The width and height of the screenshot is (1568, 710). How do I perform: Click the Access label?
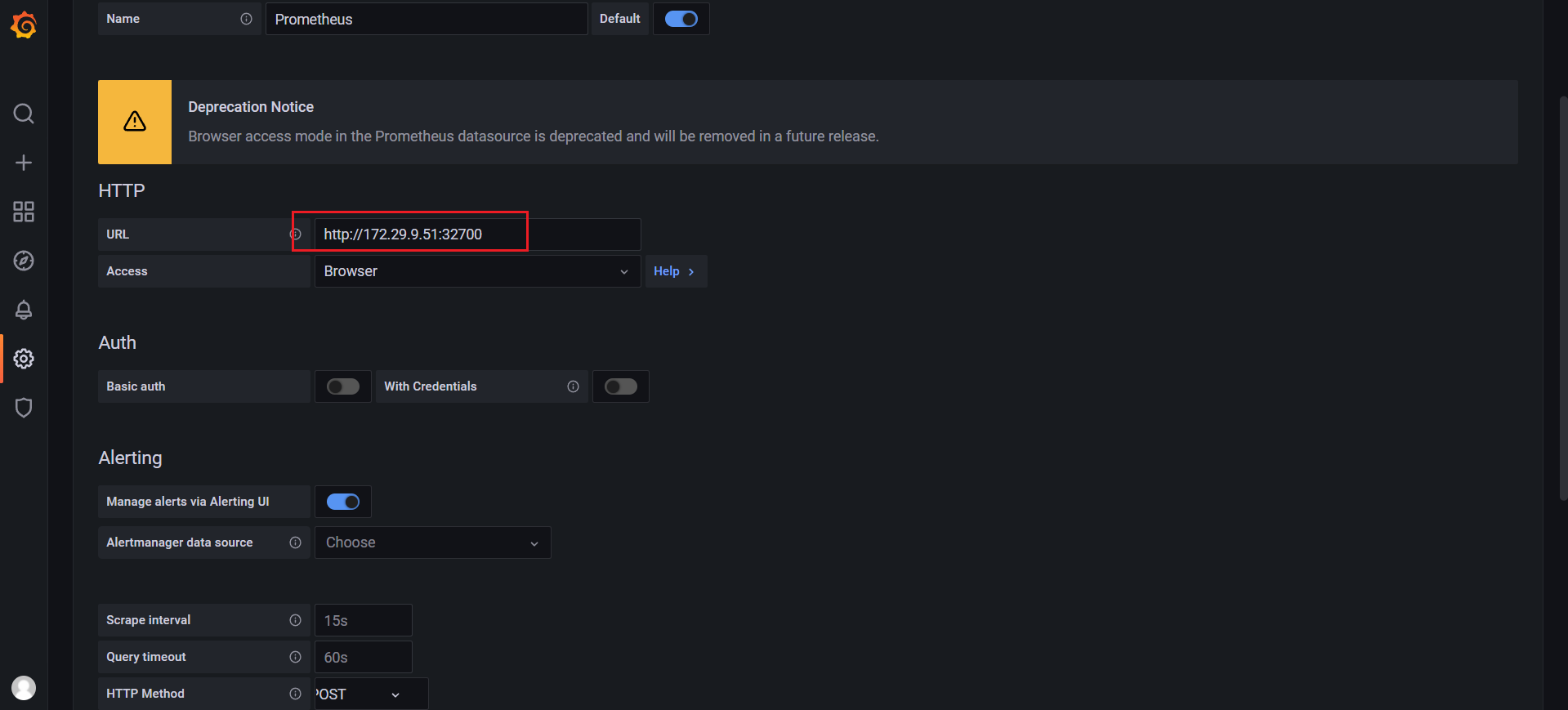[127, 271]
